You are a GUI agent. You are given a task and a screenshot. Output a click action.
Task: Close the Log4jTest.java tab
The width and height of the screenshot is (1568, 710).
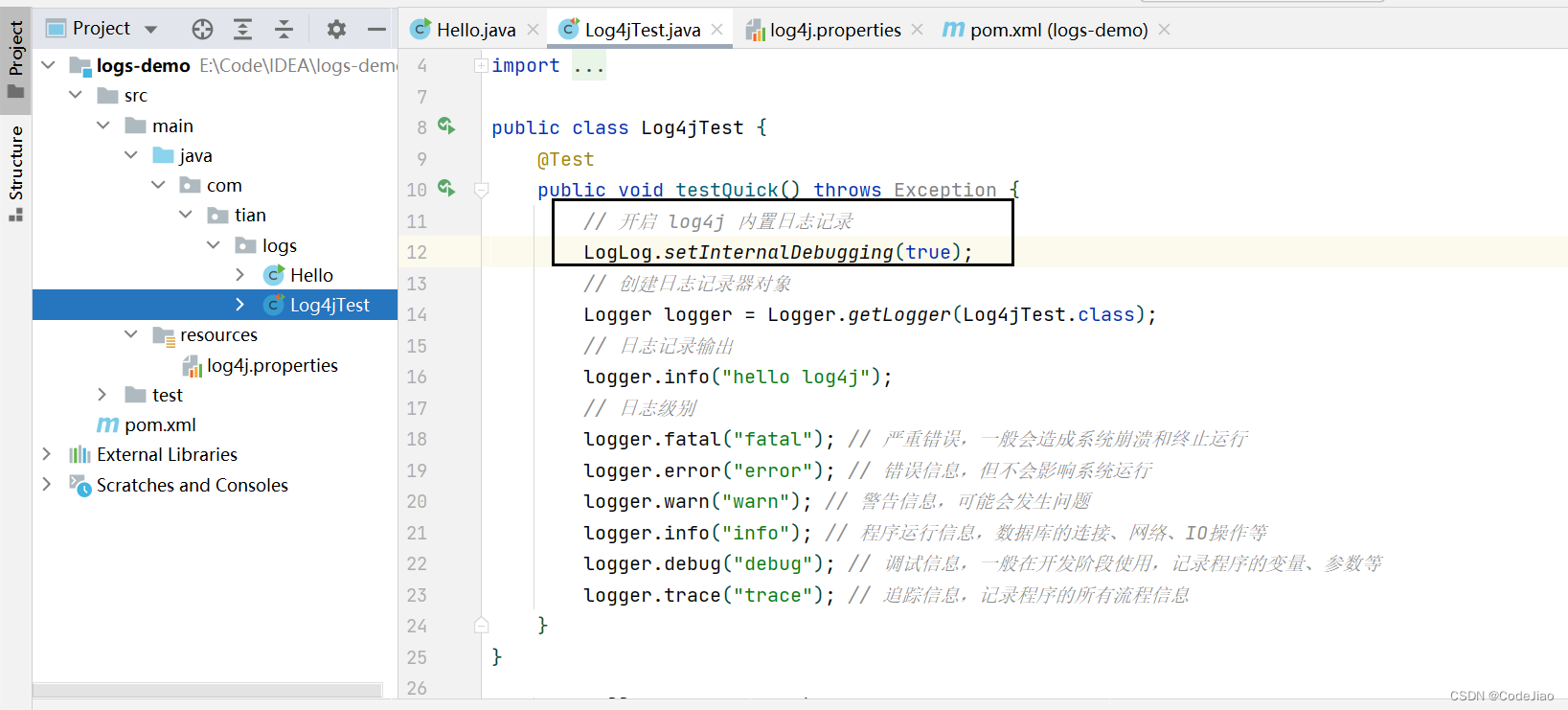(716, 30)
